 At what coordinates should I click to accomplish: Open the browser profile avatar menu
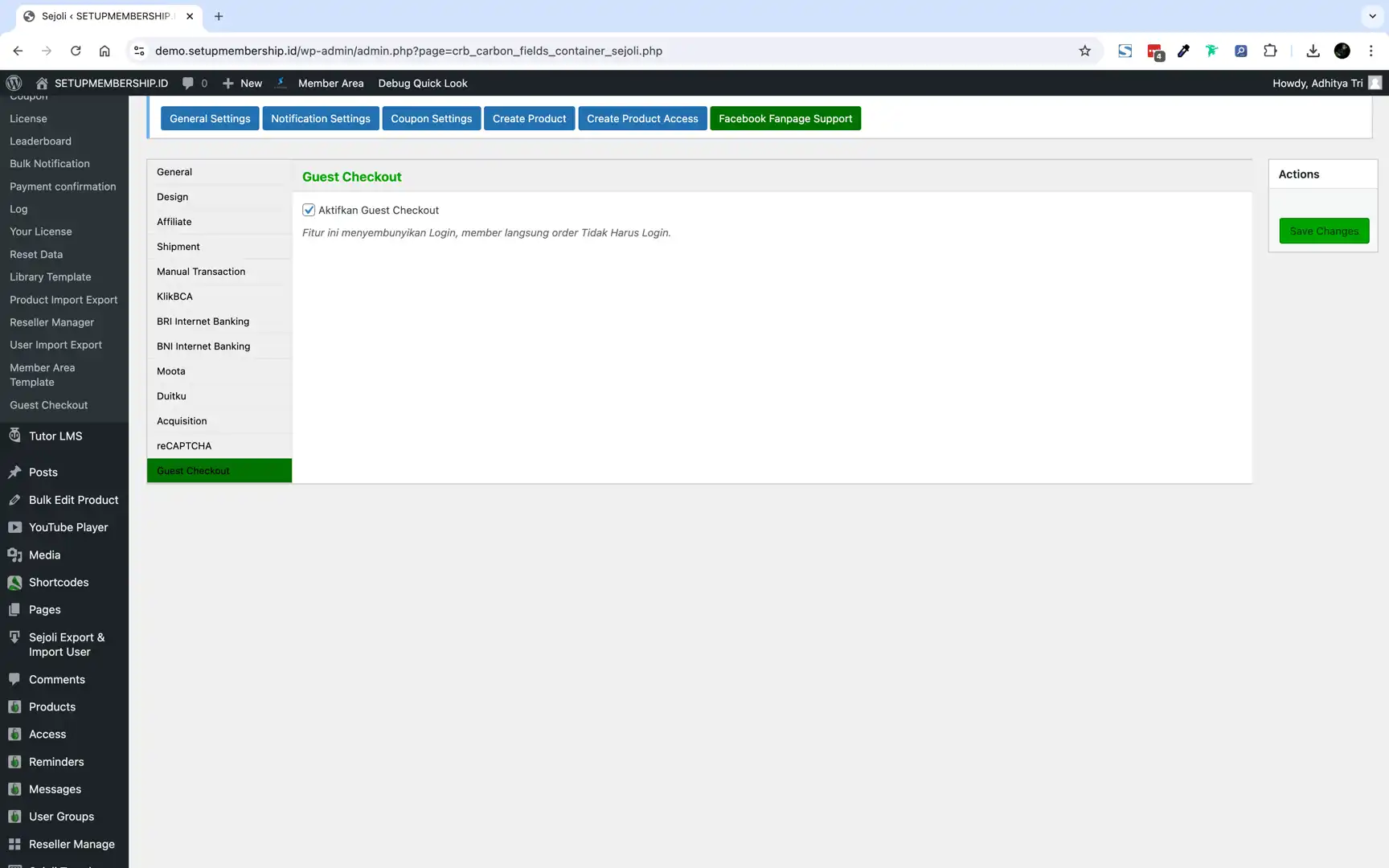pos(1342,50)
